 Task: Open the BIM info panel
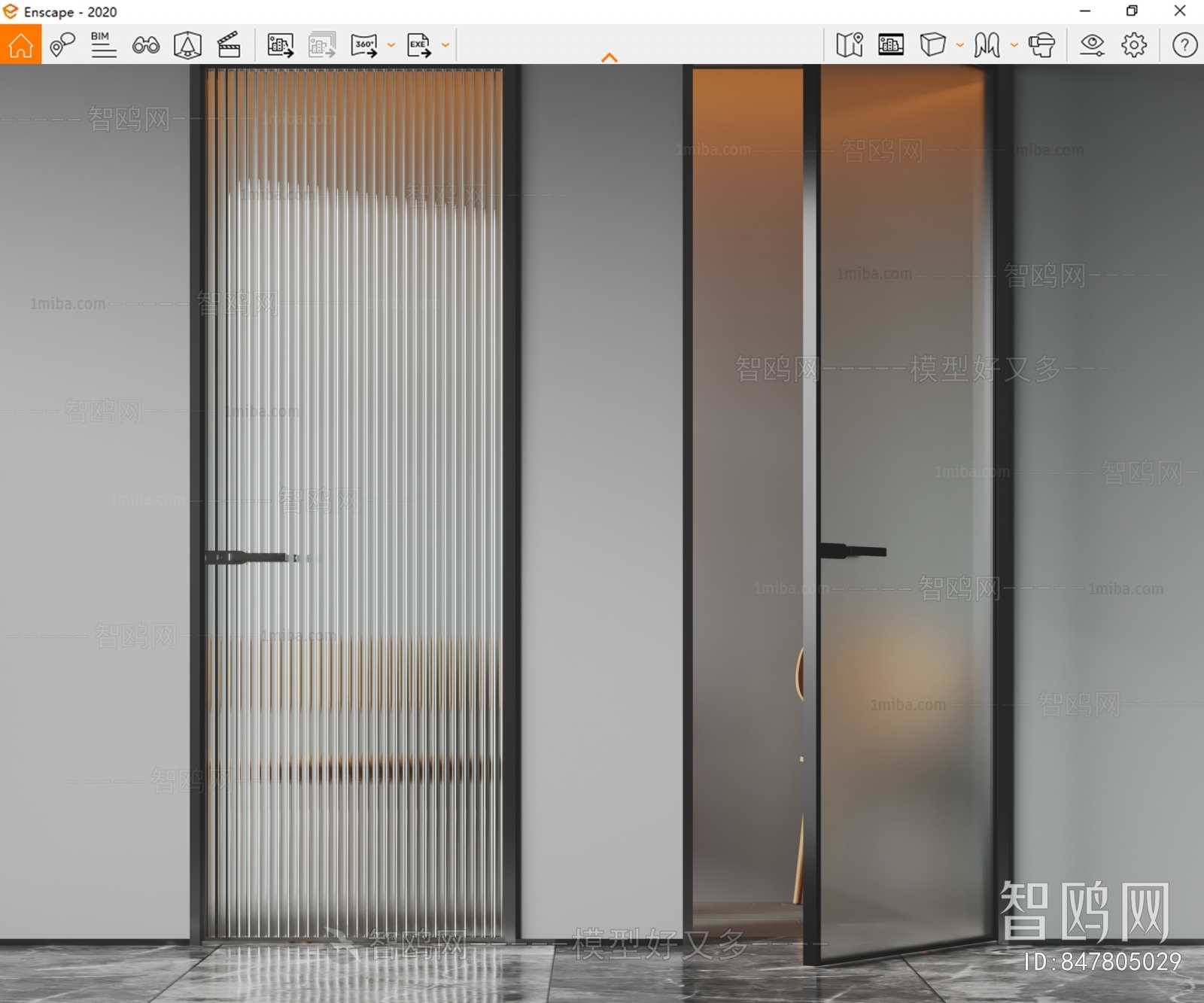(103, 45)
